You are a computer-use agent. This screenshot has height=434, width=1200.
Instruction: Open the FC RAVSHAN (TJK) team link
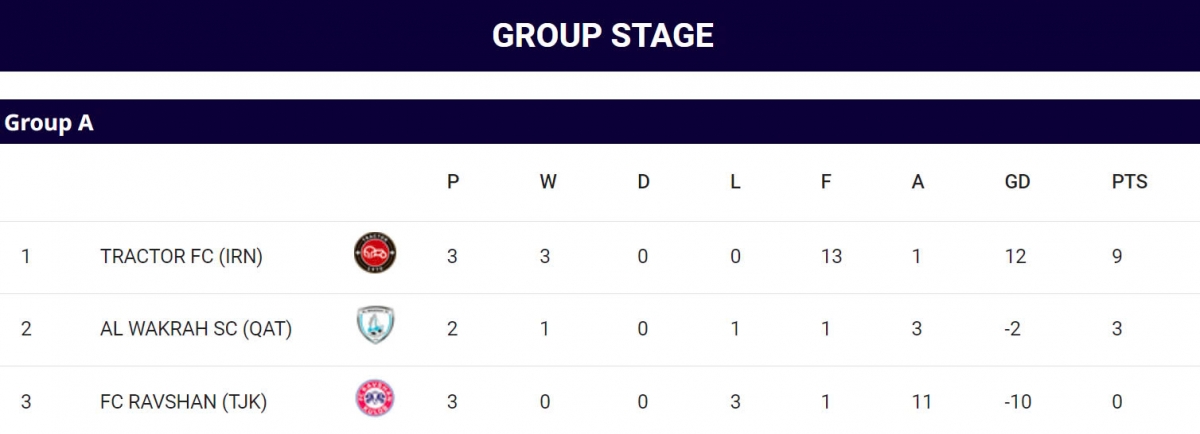(x=184, y=401)
